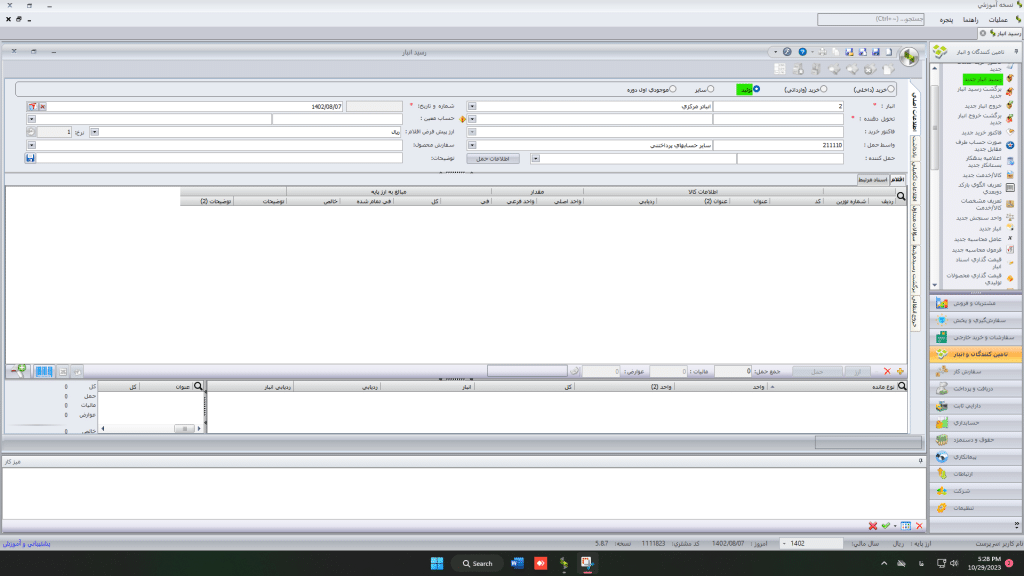Select خرید (وارداتی) radio button
Screen dimensions: 1024x576
(x=824, y=89)
